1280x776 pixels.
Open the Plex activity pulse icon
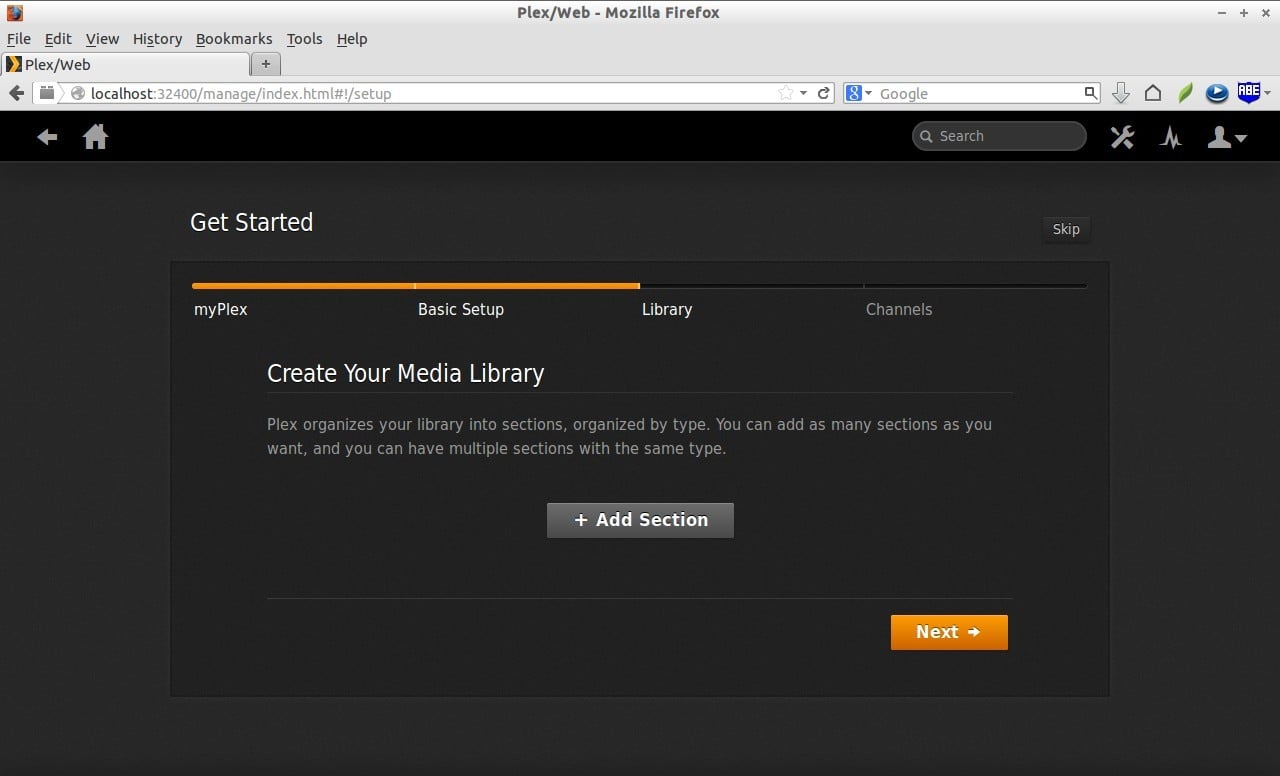(x=1170, y=137)
